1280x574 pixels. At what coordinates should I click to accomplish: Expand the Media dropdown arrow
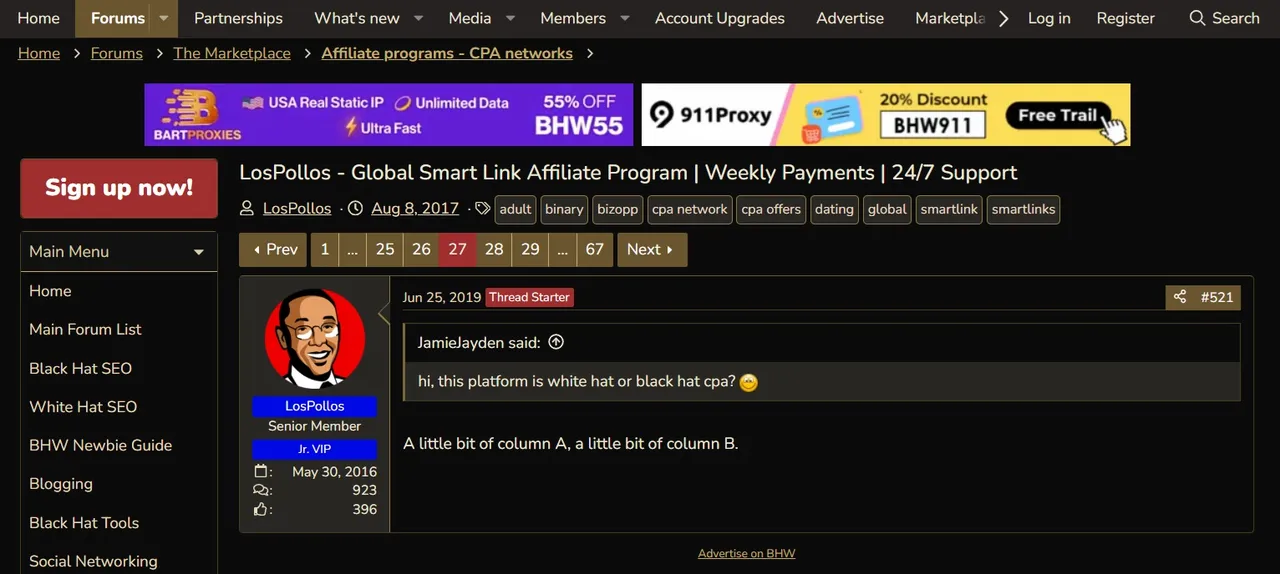pyautogui.click(x=510, y=18)
